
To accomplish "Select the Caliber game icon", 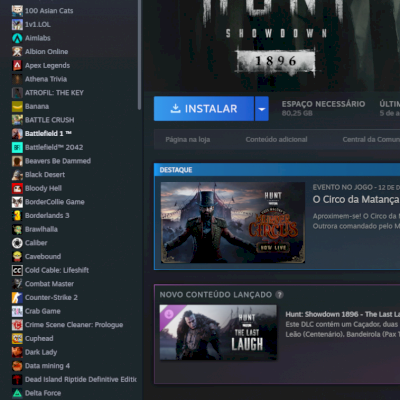I will coord(17,243).
